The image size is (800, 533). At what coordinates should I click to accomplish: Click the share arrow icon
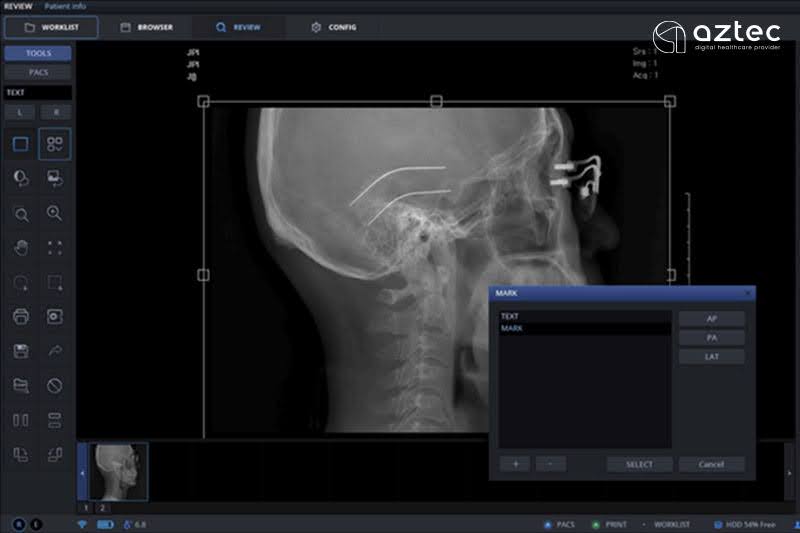click(55, 351)
